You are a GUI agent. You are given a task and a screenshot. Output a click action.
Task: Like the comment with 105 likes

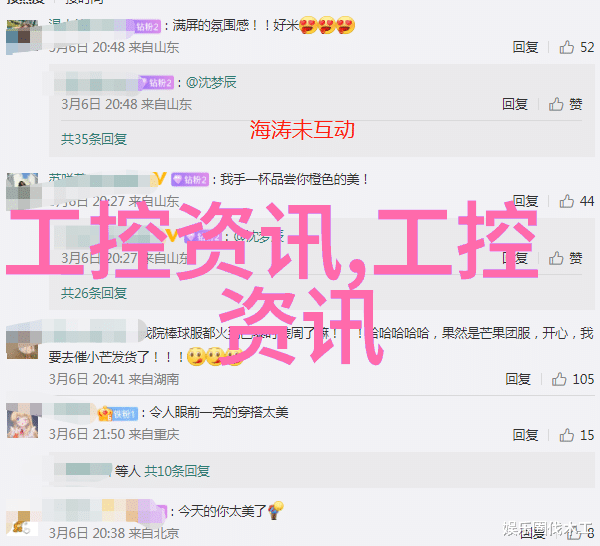click(559, 379)
